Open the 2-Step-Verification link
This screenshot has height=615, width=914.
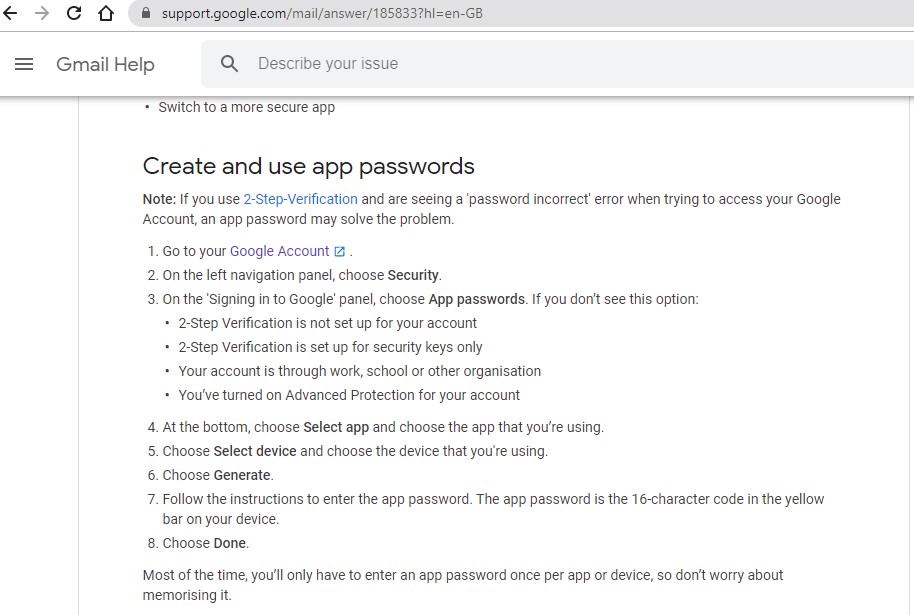pyautogui.click(x=300, y=199)
